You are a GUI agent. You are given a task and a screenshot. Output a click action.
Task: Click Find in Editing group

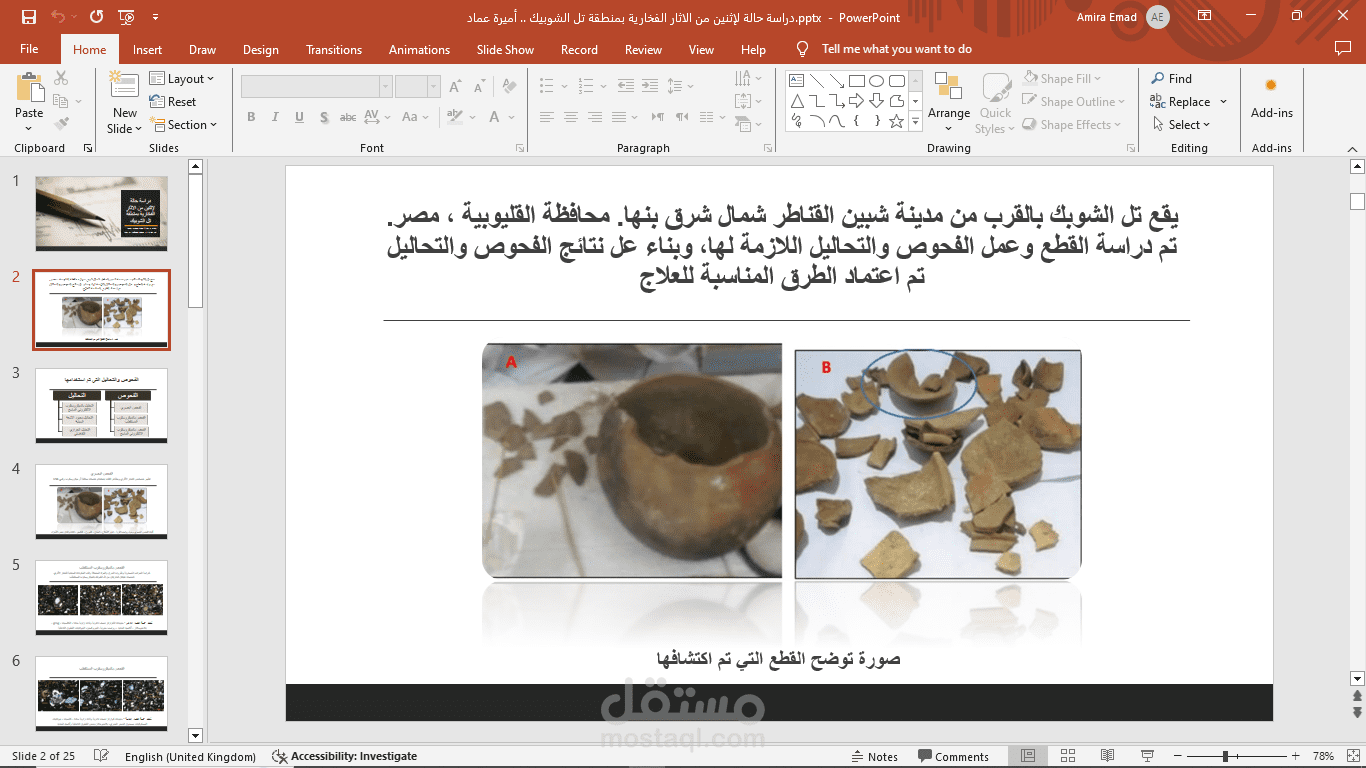(1171, 78)
